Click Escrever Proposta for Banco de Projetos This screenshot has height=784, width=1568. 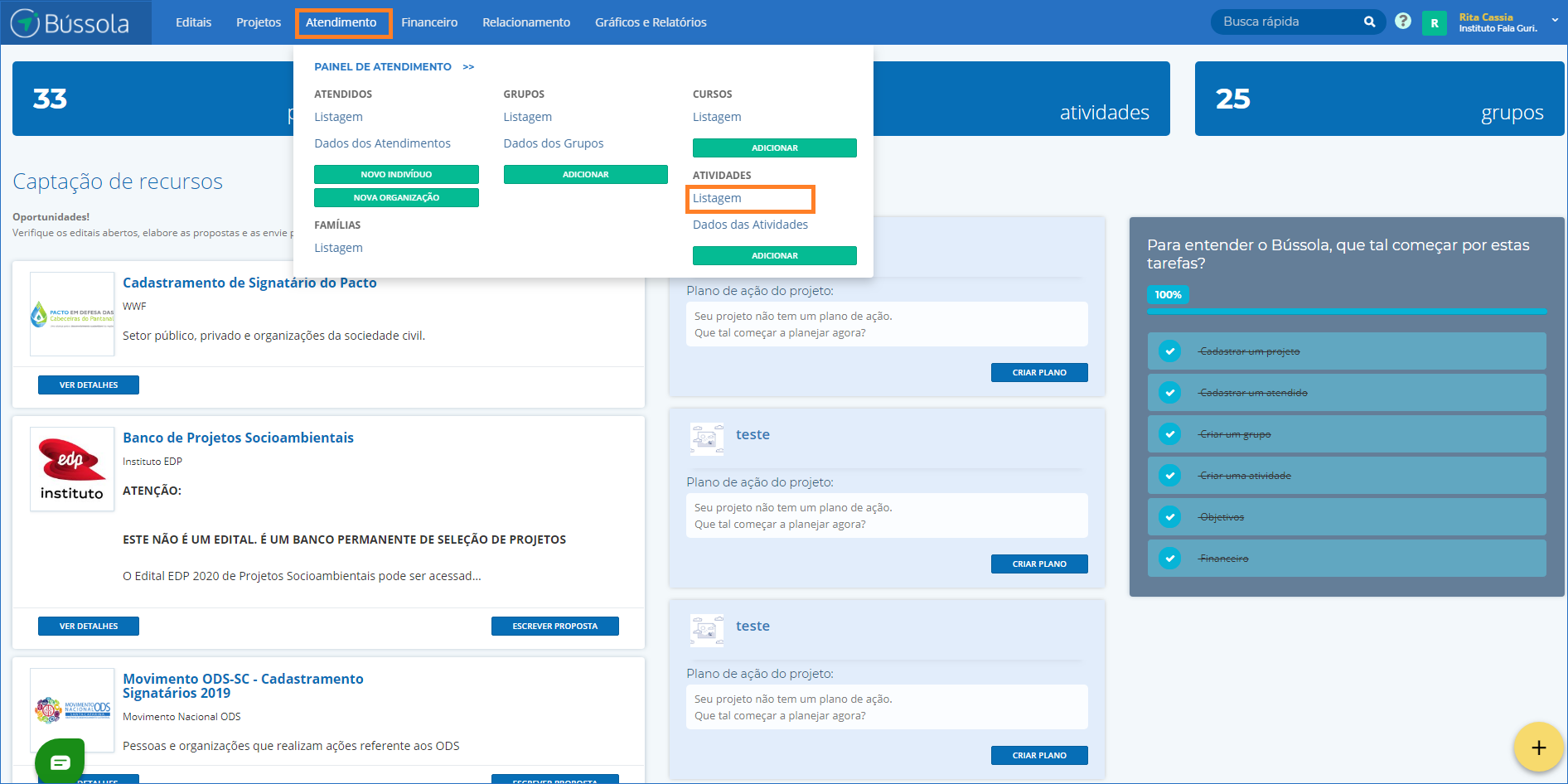(554, 627)
